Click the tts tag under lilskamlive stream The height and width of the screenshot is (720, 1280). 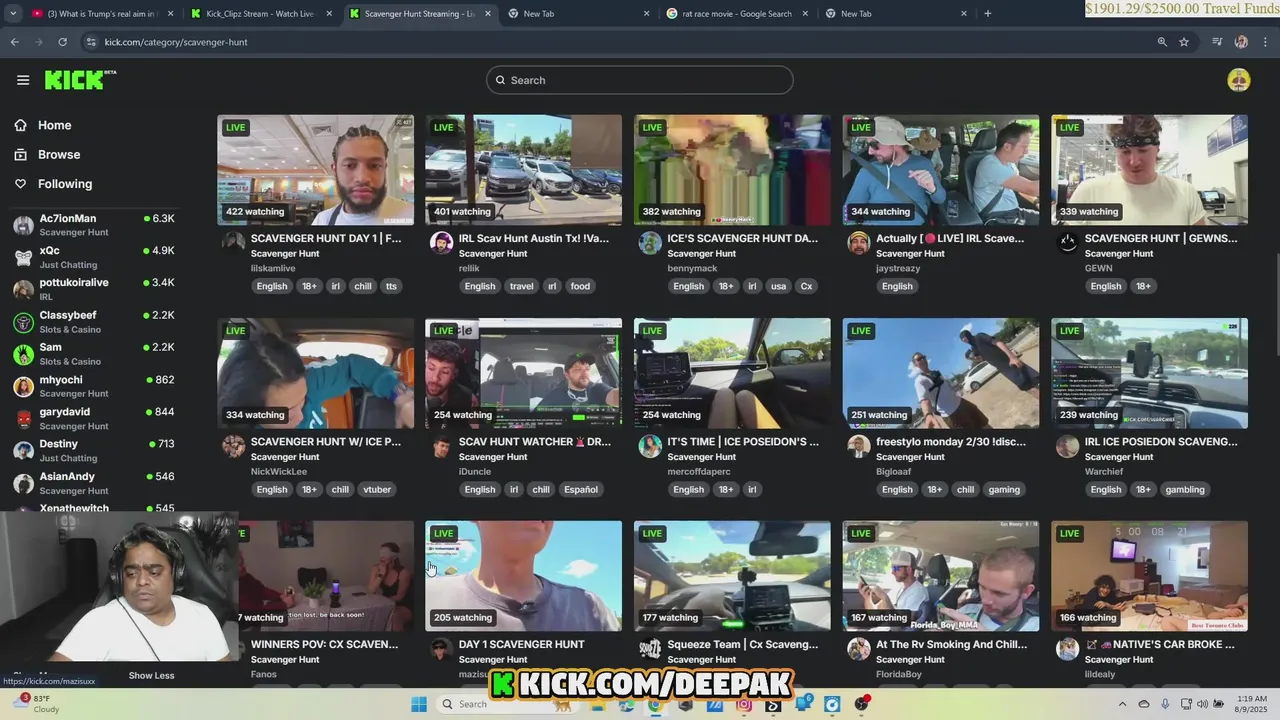click(391, 286)
